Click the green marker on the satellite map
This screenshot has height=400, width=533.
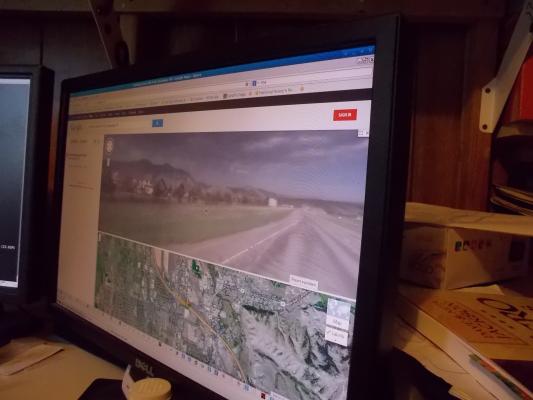pyautogui.click(x=195, y=266)
